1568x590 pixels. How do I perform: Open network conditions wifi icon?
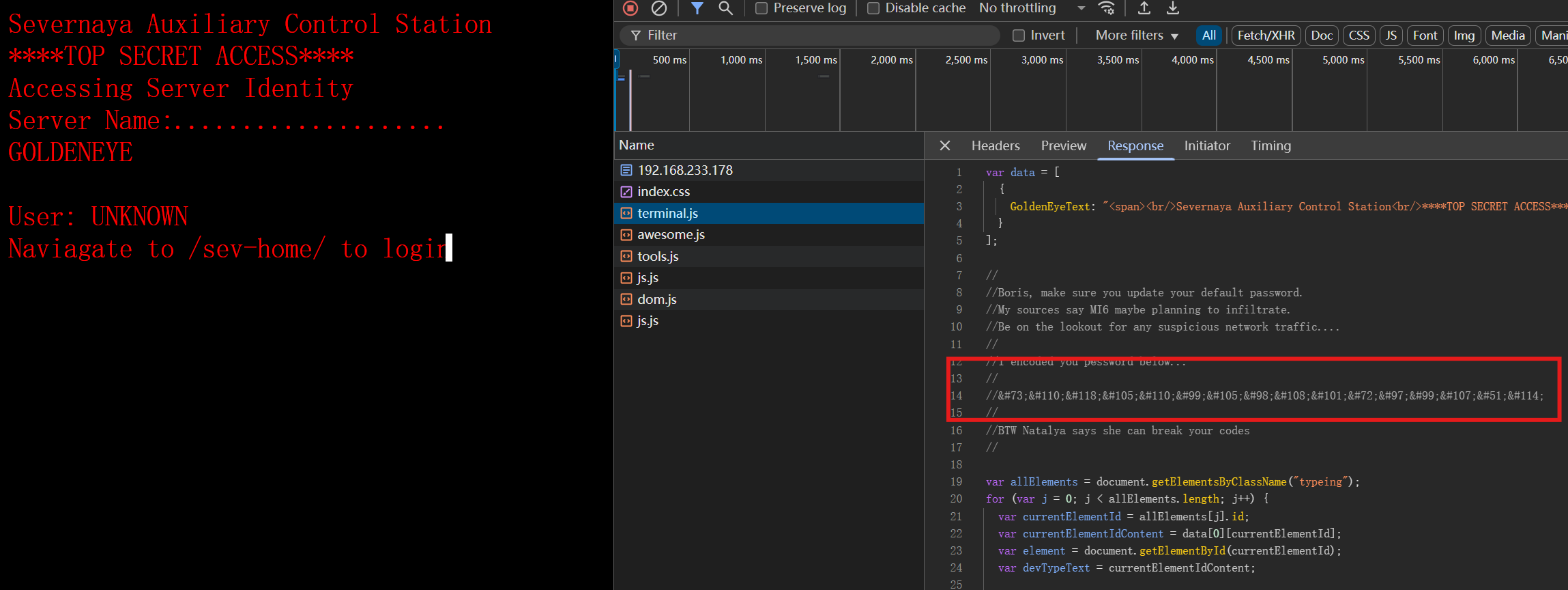pyautogui.click(x=1106, y=8)
